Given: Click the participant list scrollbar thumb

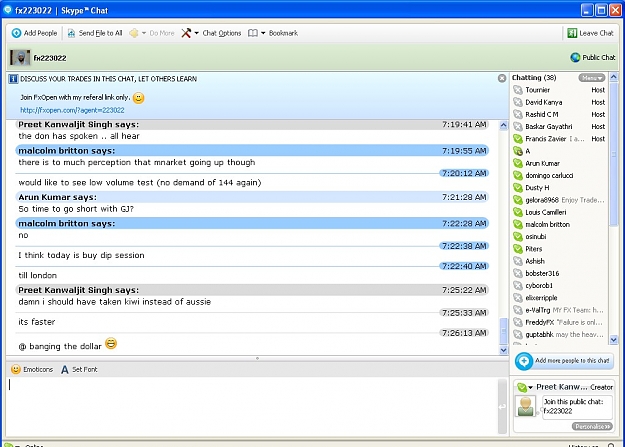Looking at the screenshot, I should coord(614,154).
